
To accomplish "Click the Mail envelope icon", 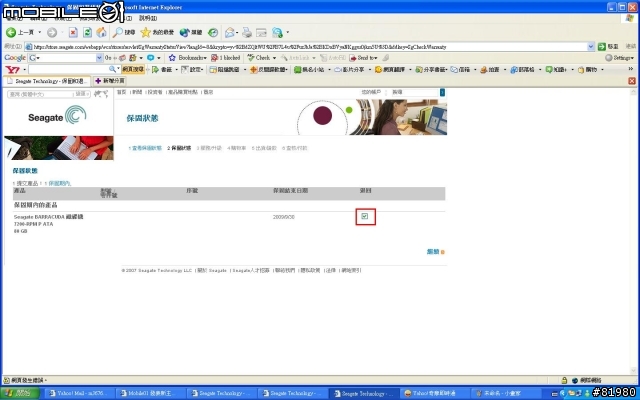I will point(229,32).
